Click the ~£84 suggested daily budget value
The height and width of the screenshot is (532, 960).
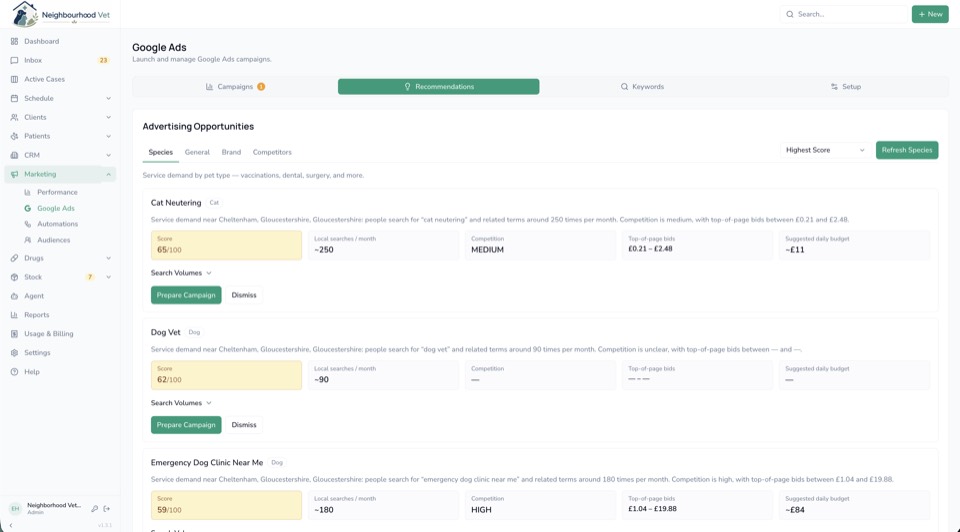795,510
